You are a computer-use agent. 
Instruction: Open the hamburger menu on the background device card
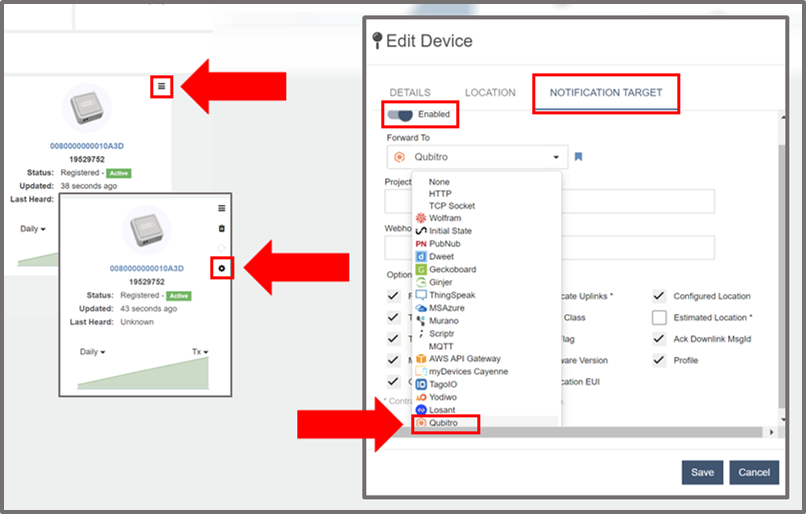[161, 86]
